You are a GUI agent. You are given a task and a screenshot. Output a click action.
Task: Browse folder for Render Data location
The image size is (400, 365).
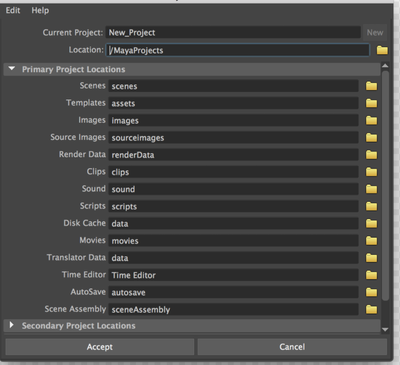click(x=371, y=155)
